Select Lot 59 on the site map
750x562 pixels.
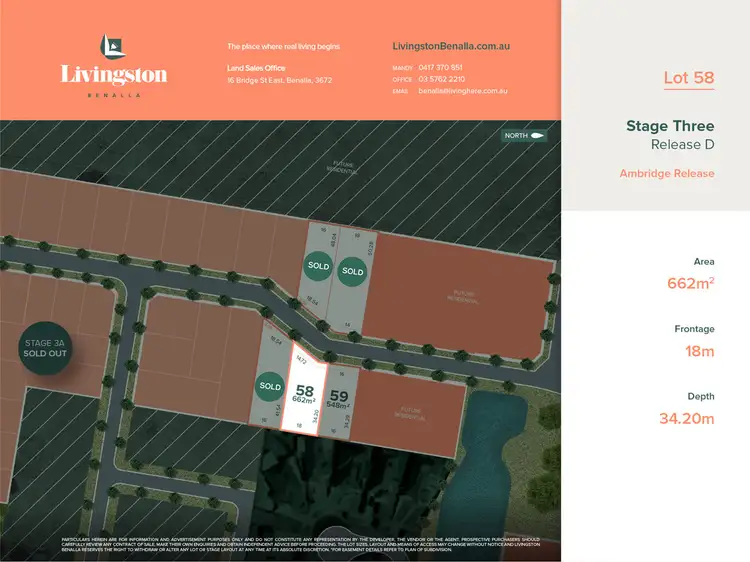pos(339,400)
